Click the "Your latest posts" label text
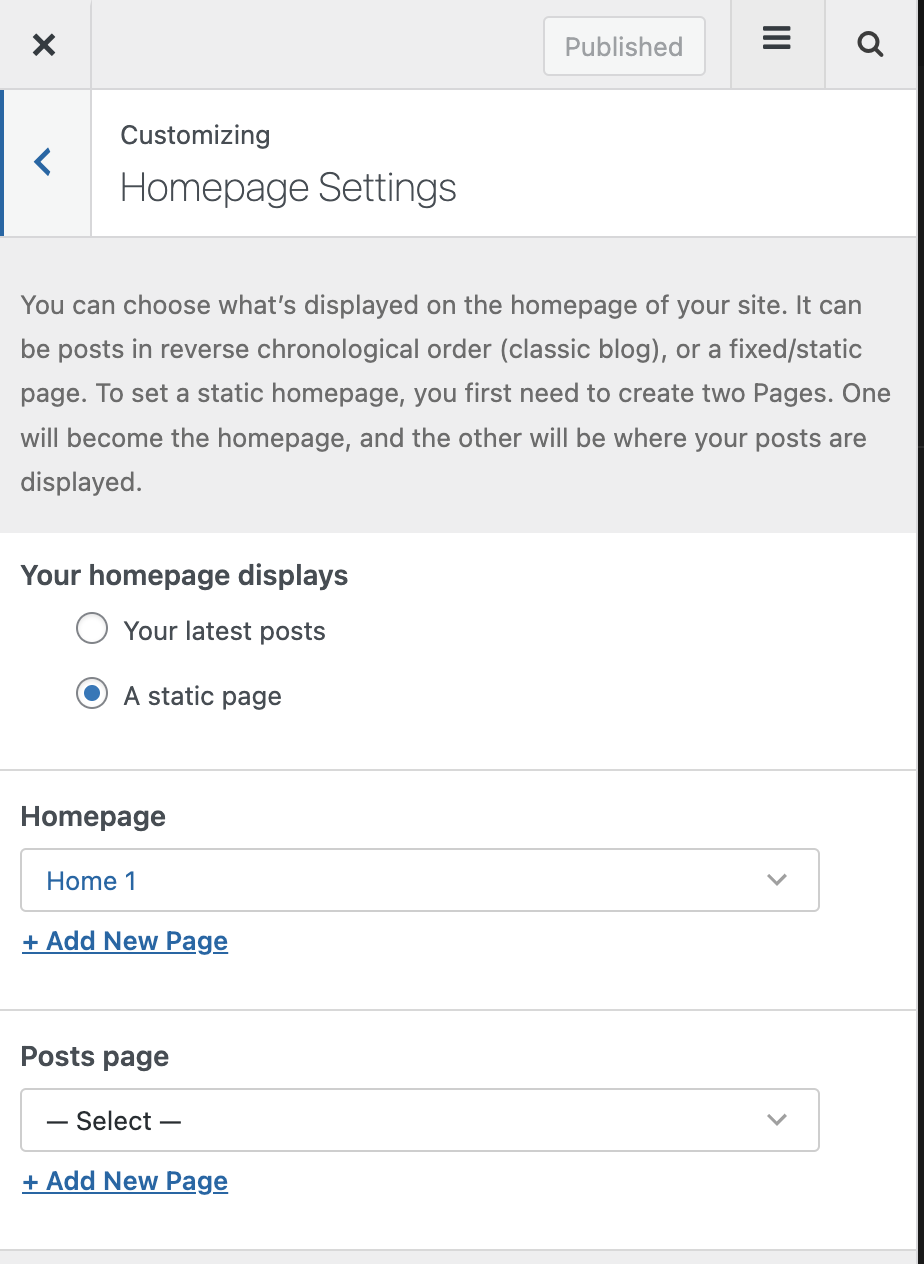 click(x=225, y=631)
